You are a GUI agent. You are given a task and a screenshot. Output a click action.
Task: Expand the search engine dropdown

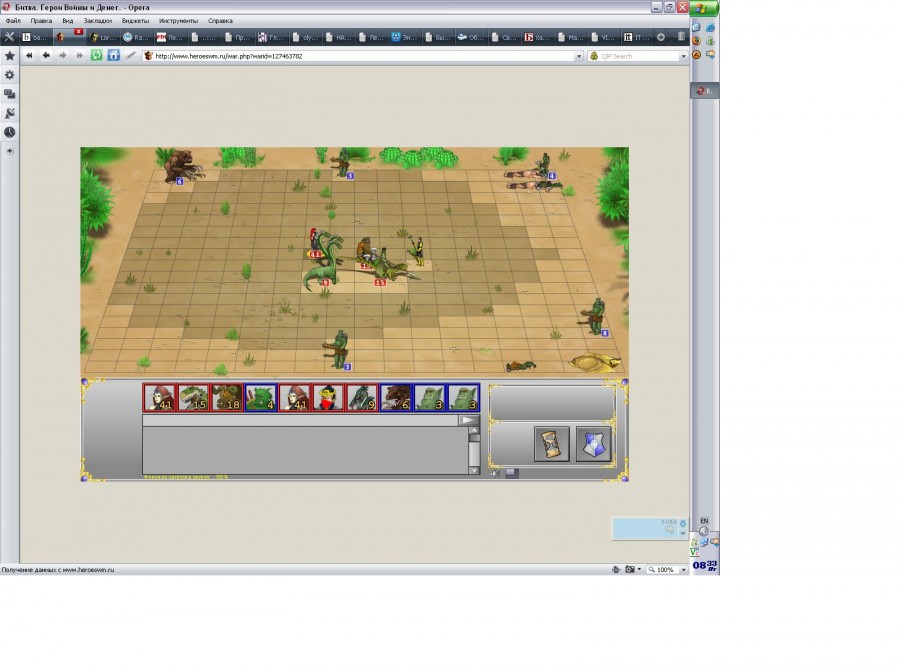click(683, 56)
